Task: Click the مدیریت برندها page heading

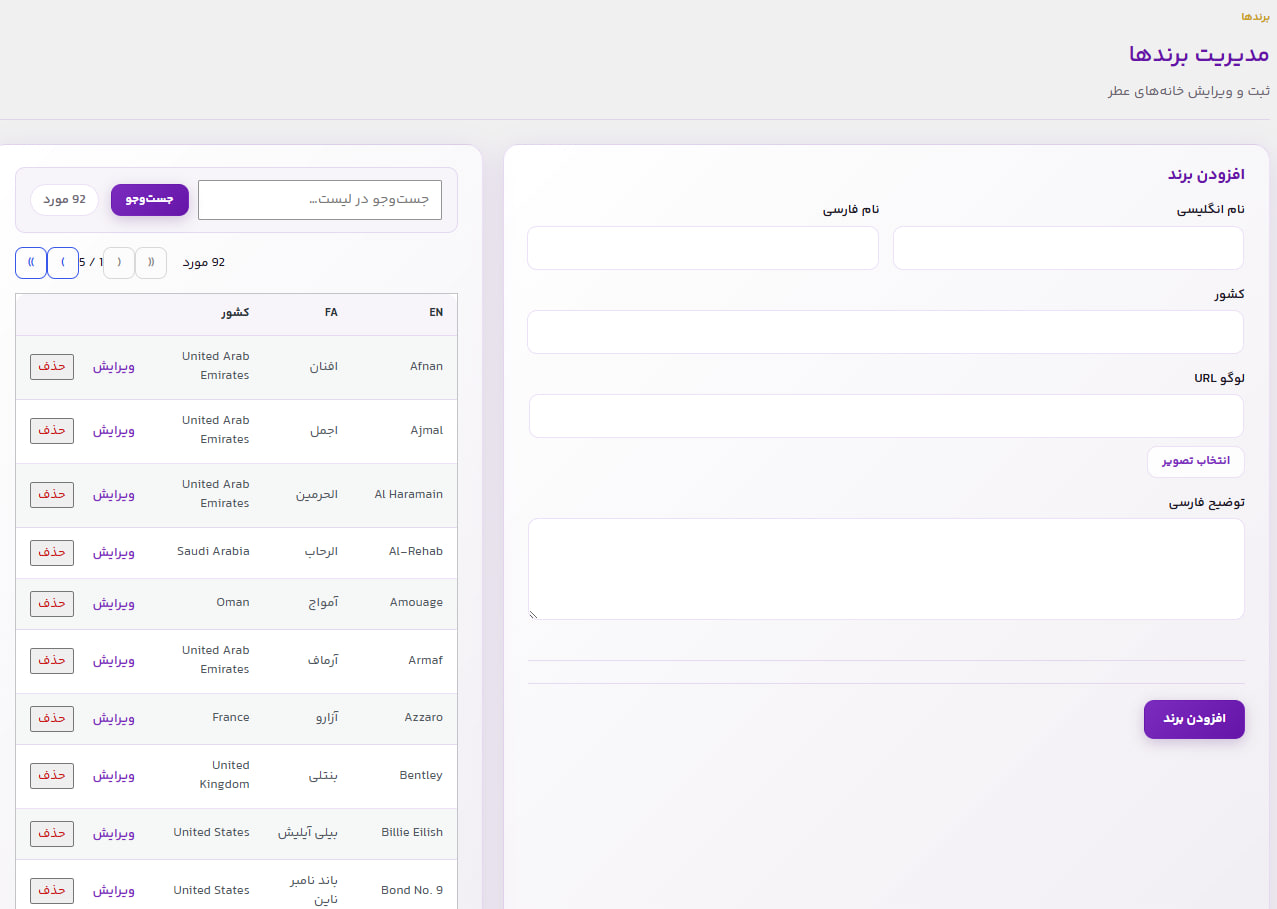Action: [1199, 54]
